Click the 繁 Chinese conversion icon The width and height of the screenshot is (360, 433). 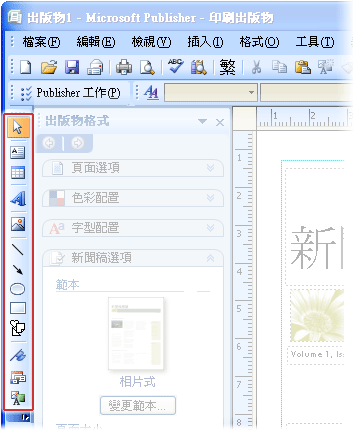(227, 67)
